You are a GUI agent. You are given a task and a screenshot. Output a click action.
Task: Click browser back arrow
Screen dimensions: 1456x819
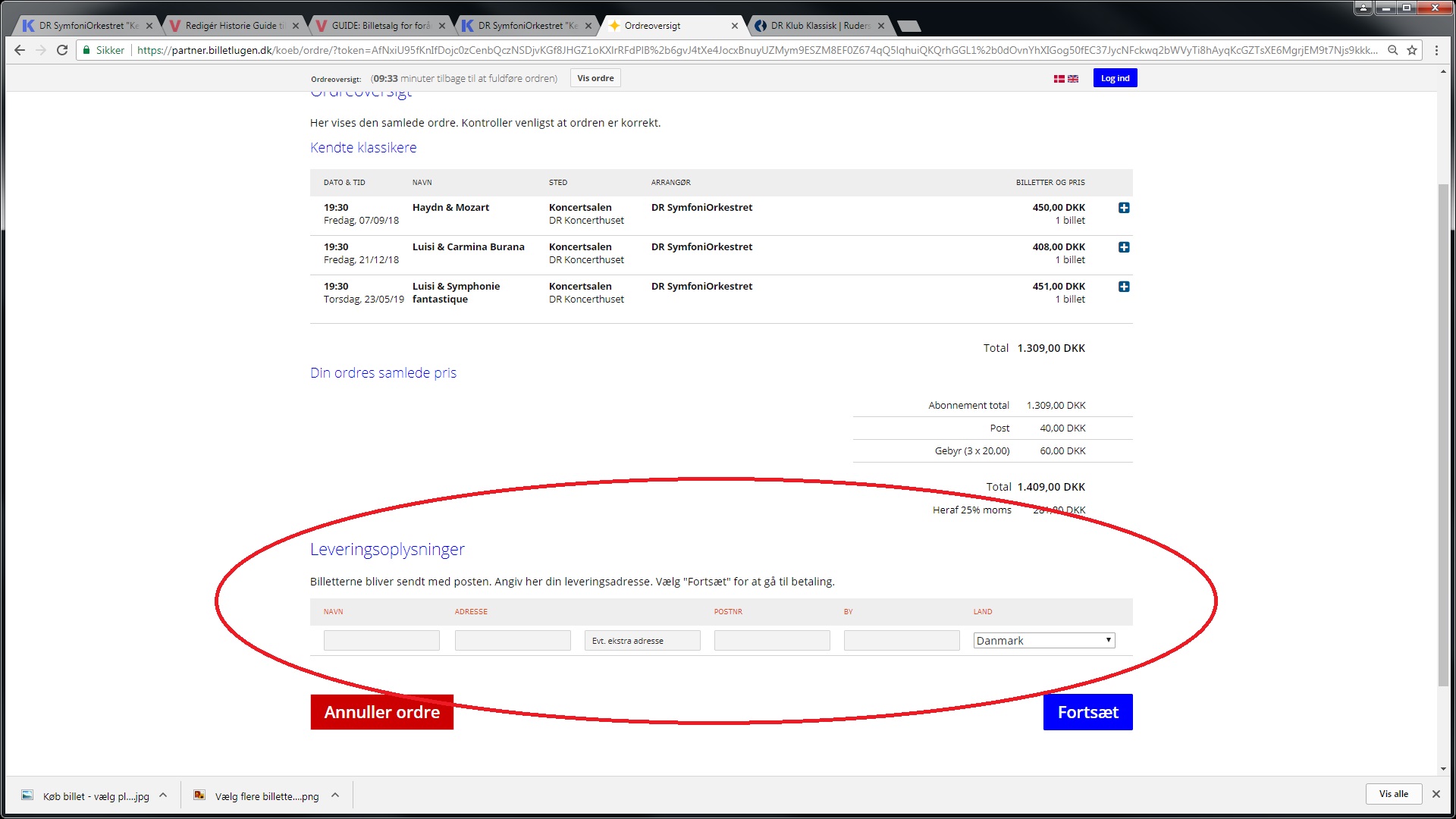point(20,50)
